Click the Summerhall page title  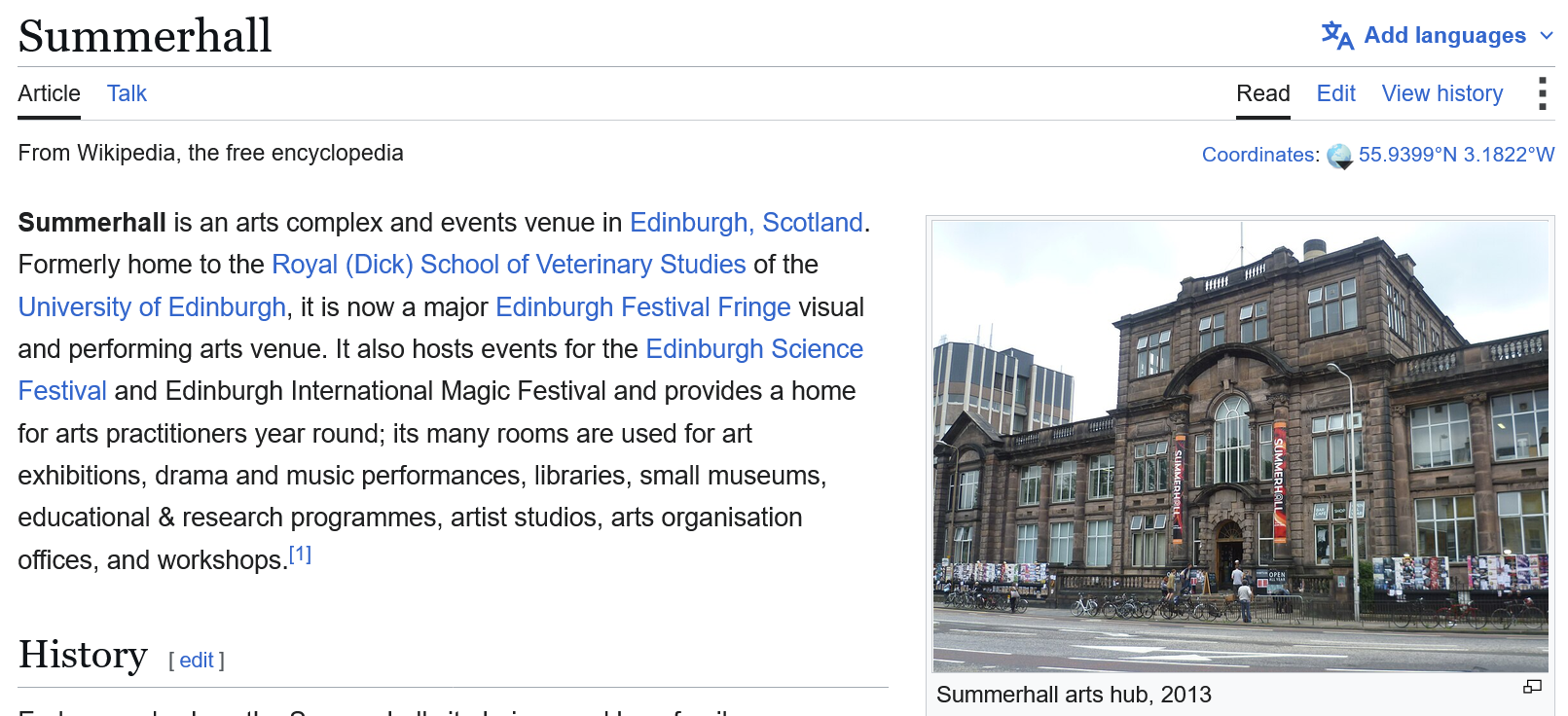coord(145,37)
